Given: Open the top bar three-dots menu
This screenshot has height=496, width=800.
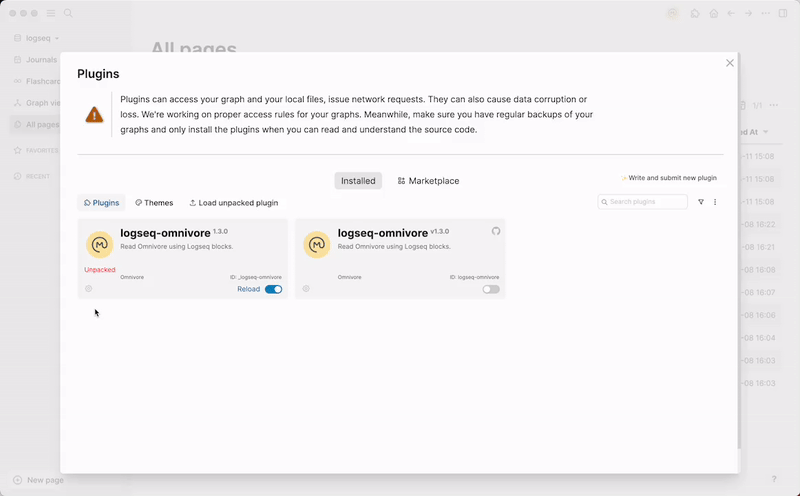Looking at the screenshot, I should (766, 14).
